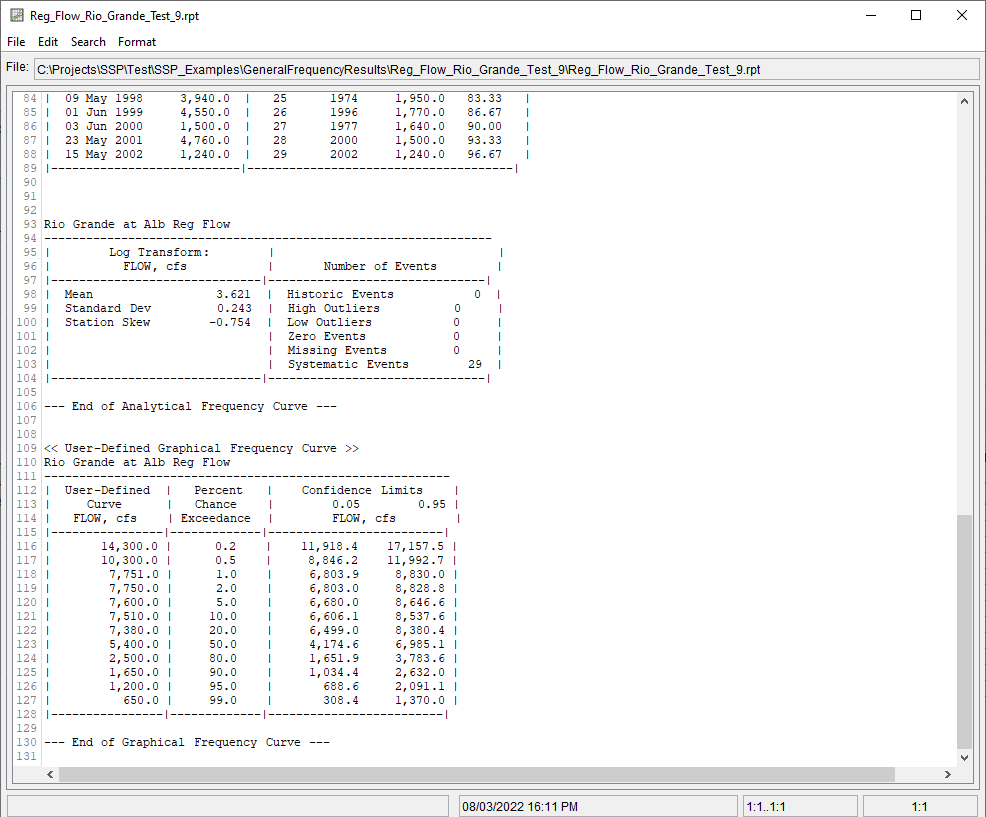Image resolution: width=986 pixels, height=817 pixels.
Task: Click the flow value 7,751.0
Action: click(133, 574)
